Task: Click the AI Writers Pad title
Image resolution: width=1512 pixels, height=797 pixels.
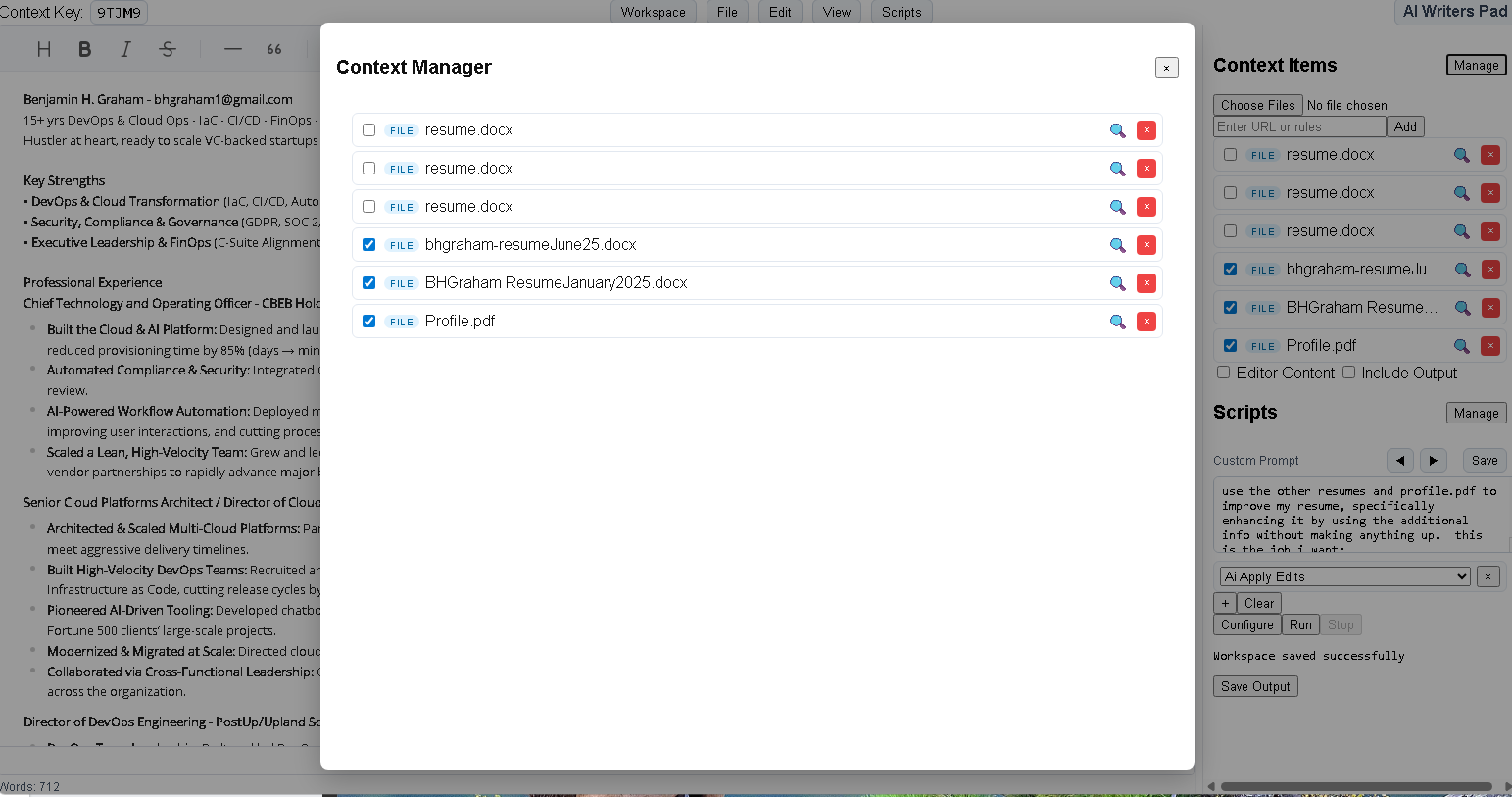Action: click(1455, 12)
